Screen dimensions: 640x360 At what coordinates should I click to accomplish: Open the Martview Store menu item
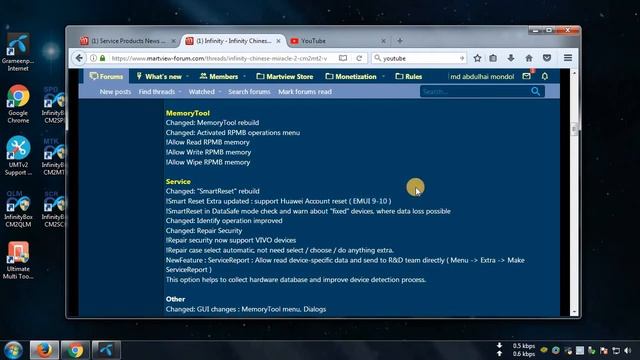(x=284, y=76)
